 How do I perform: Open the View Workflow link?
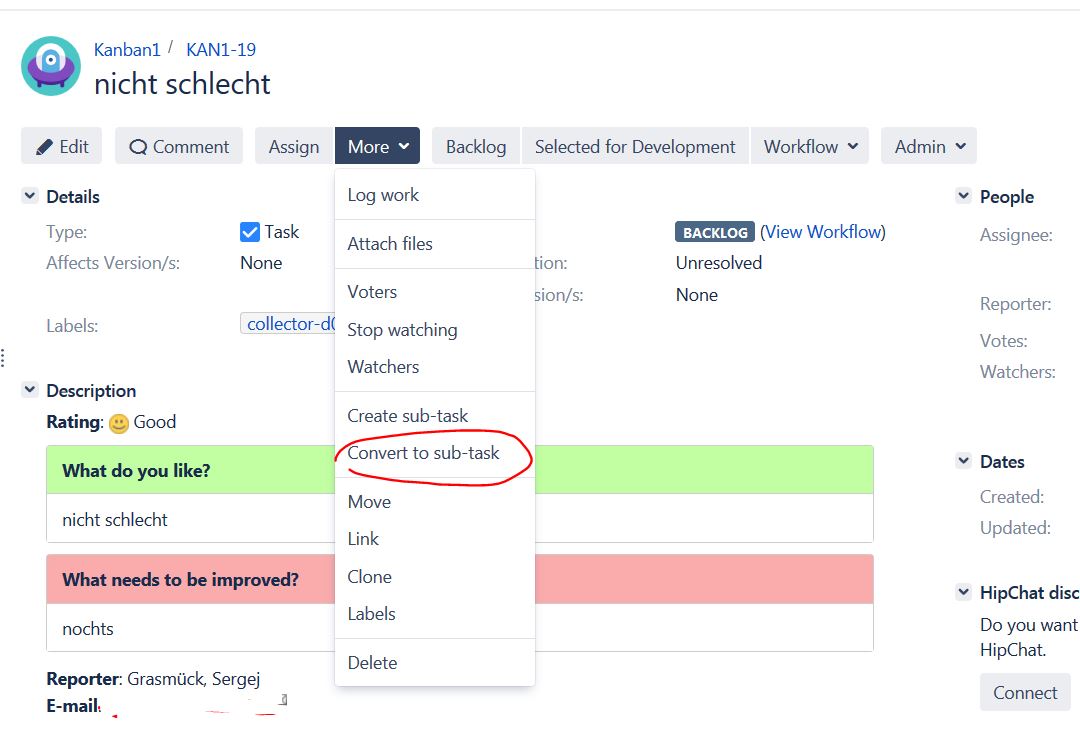[x=823, y=232]
